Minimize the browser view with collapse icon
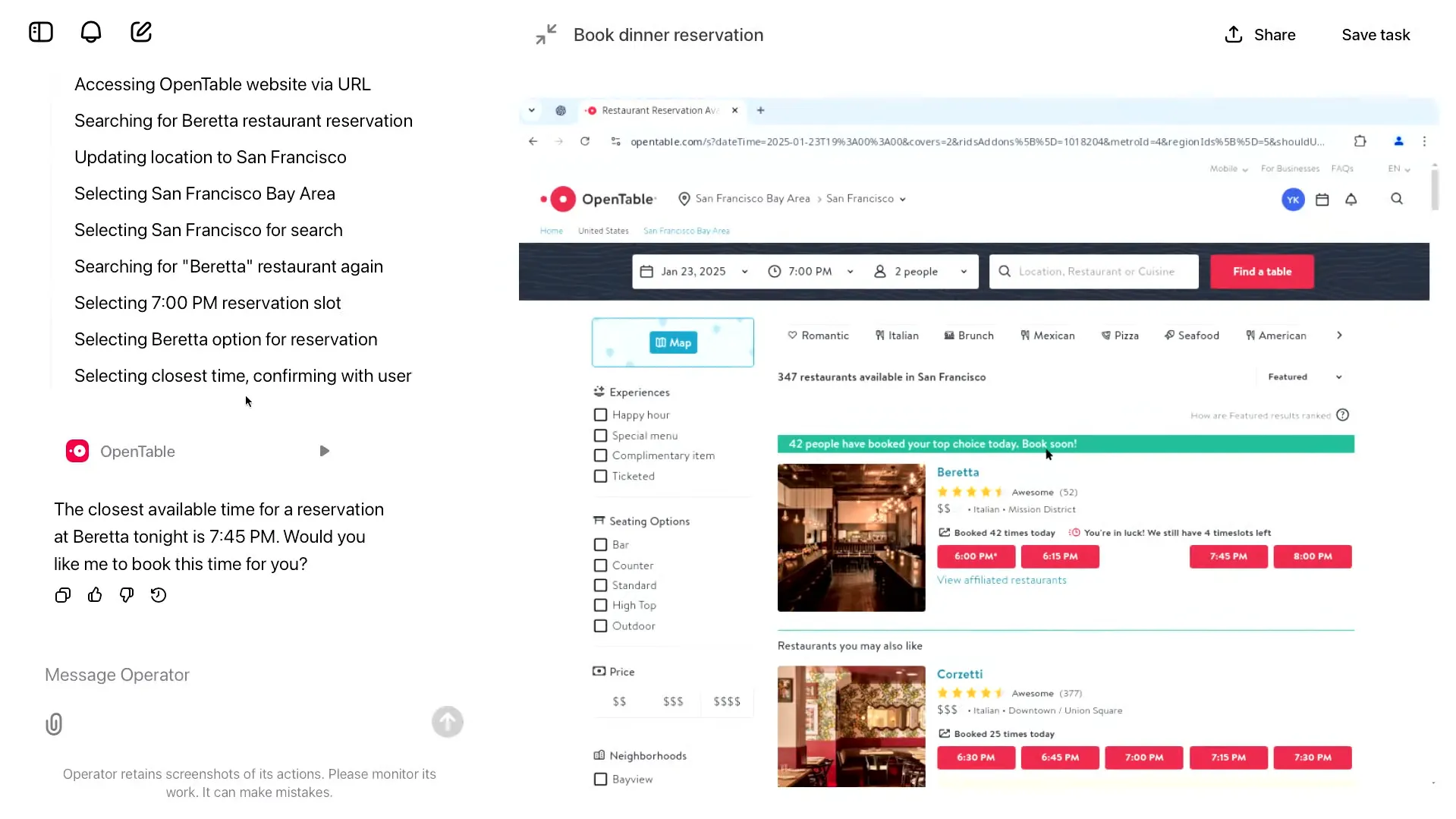Screen dimensions: 1456x819 [546, 35]
